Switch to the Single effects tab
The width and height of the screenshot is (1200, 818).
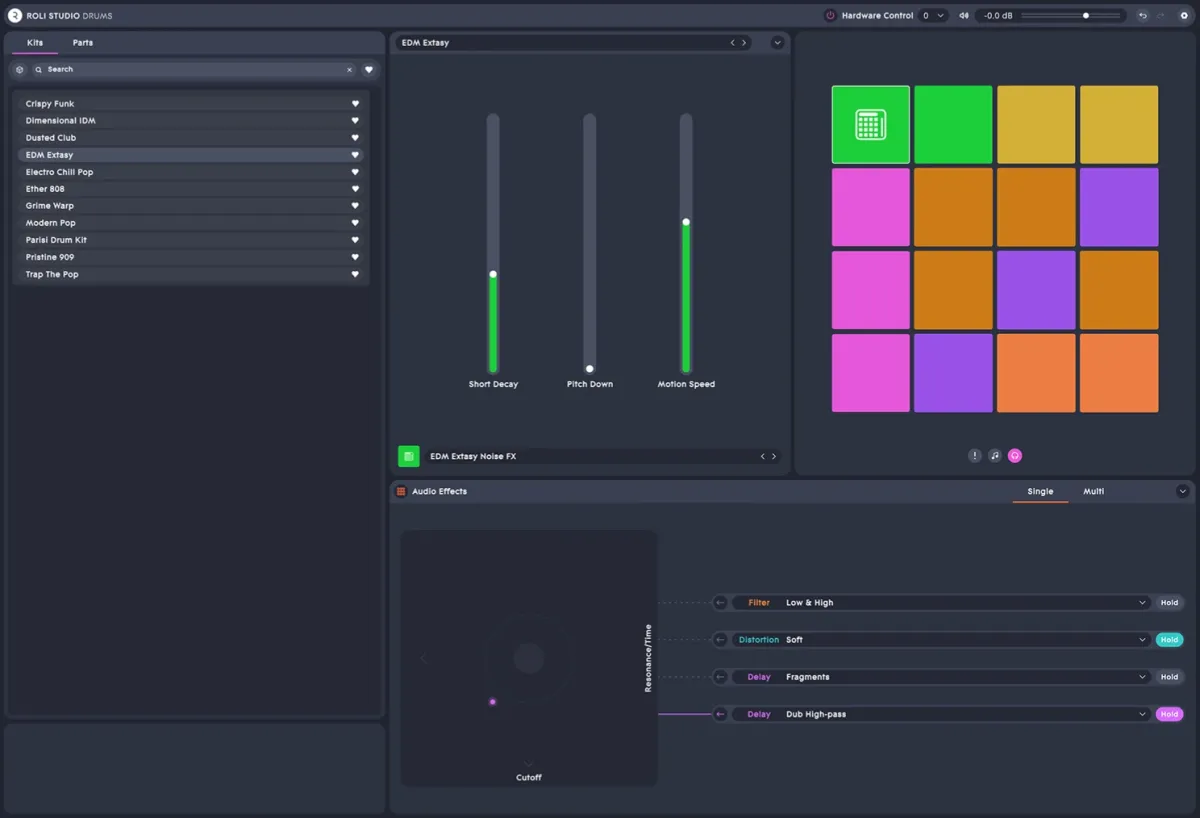coord(1040,491)
